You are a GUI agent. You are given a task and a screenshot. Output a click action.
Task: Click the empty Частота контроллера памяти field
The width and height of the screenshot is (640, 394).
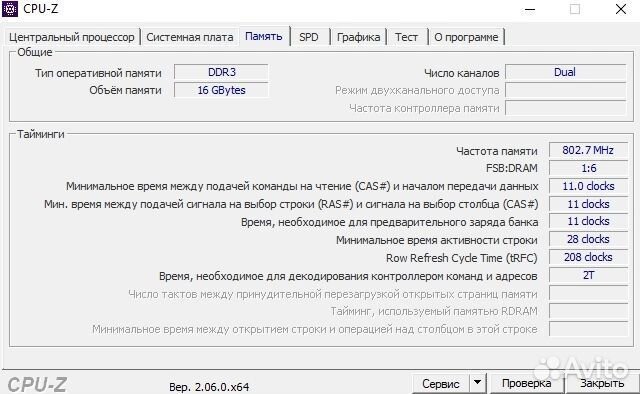coord(565,108)
